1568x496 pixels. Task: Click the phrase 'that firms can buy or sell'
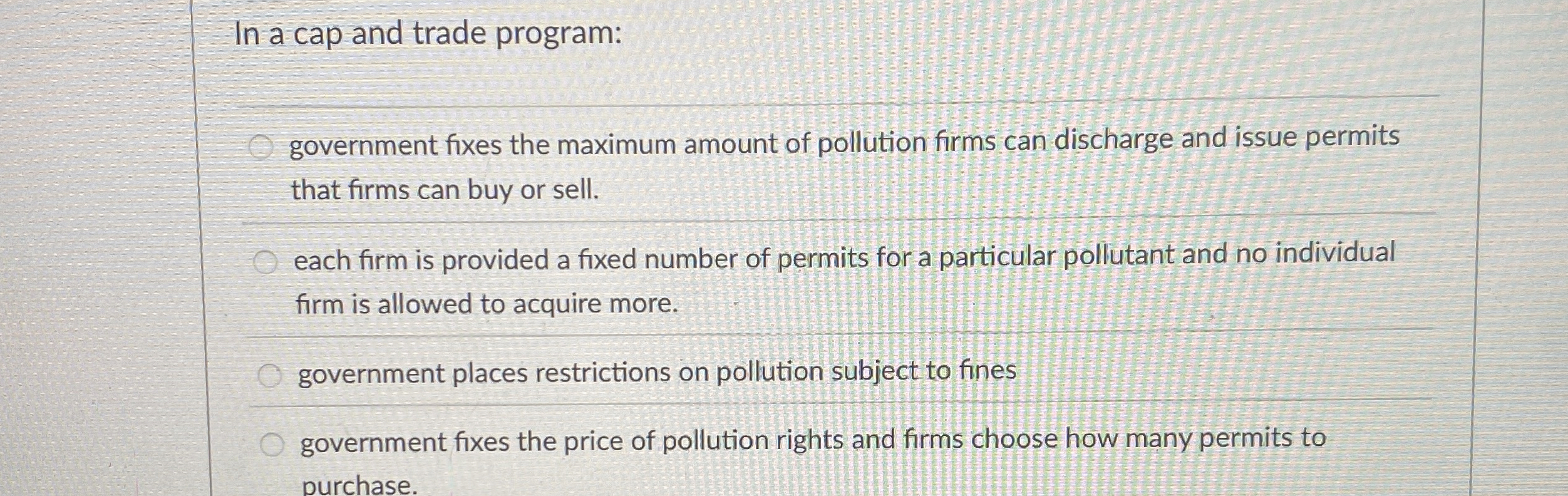pyautogui.click(x=446, y=189)
